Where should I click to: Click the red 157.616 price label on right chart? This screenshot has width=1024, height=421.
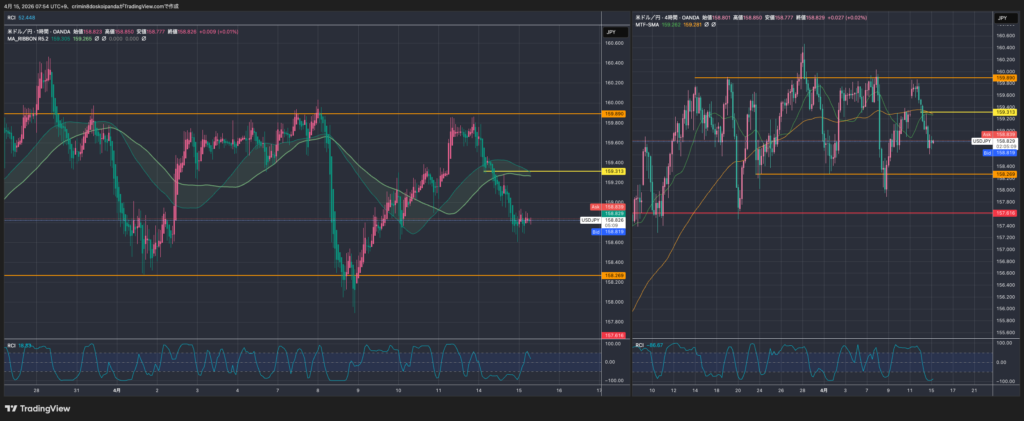click(1005, 213)
